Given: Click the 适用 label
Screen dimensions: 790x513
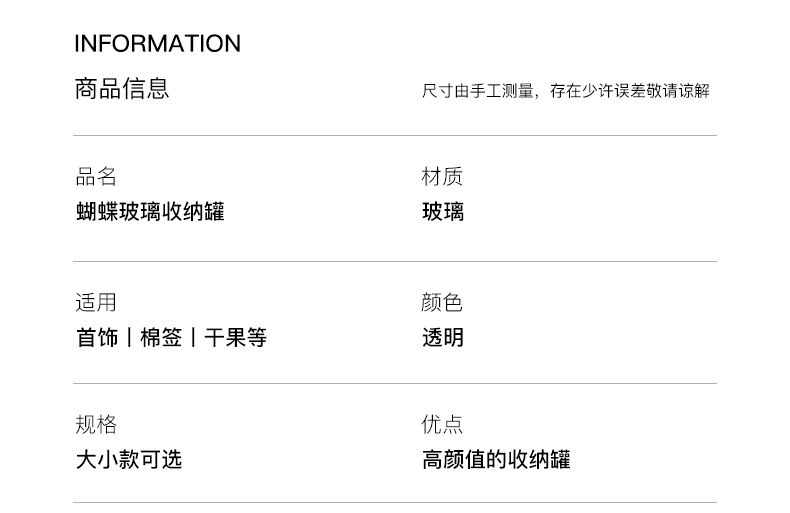Looking at the screenshot, I should pyautogui.click(x=96, y=303).
